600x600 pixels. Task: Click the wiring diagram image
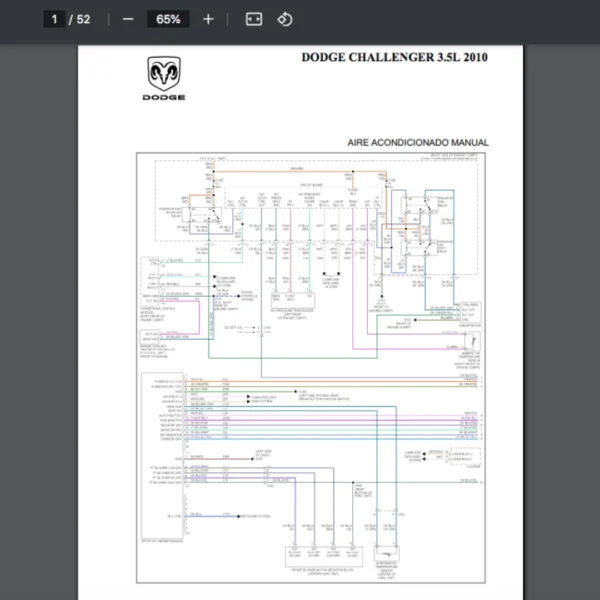[x=311, y=368]
